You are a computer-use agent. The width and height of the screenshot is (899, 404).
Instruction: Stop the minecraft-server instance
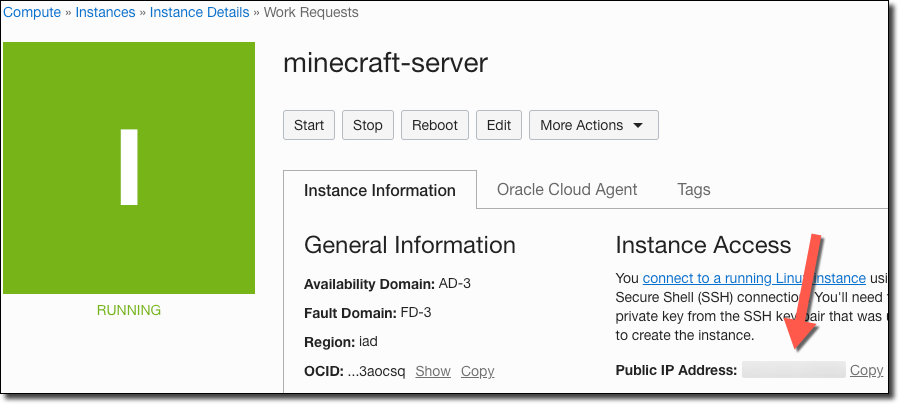(368, 125)
